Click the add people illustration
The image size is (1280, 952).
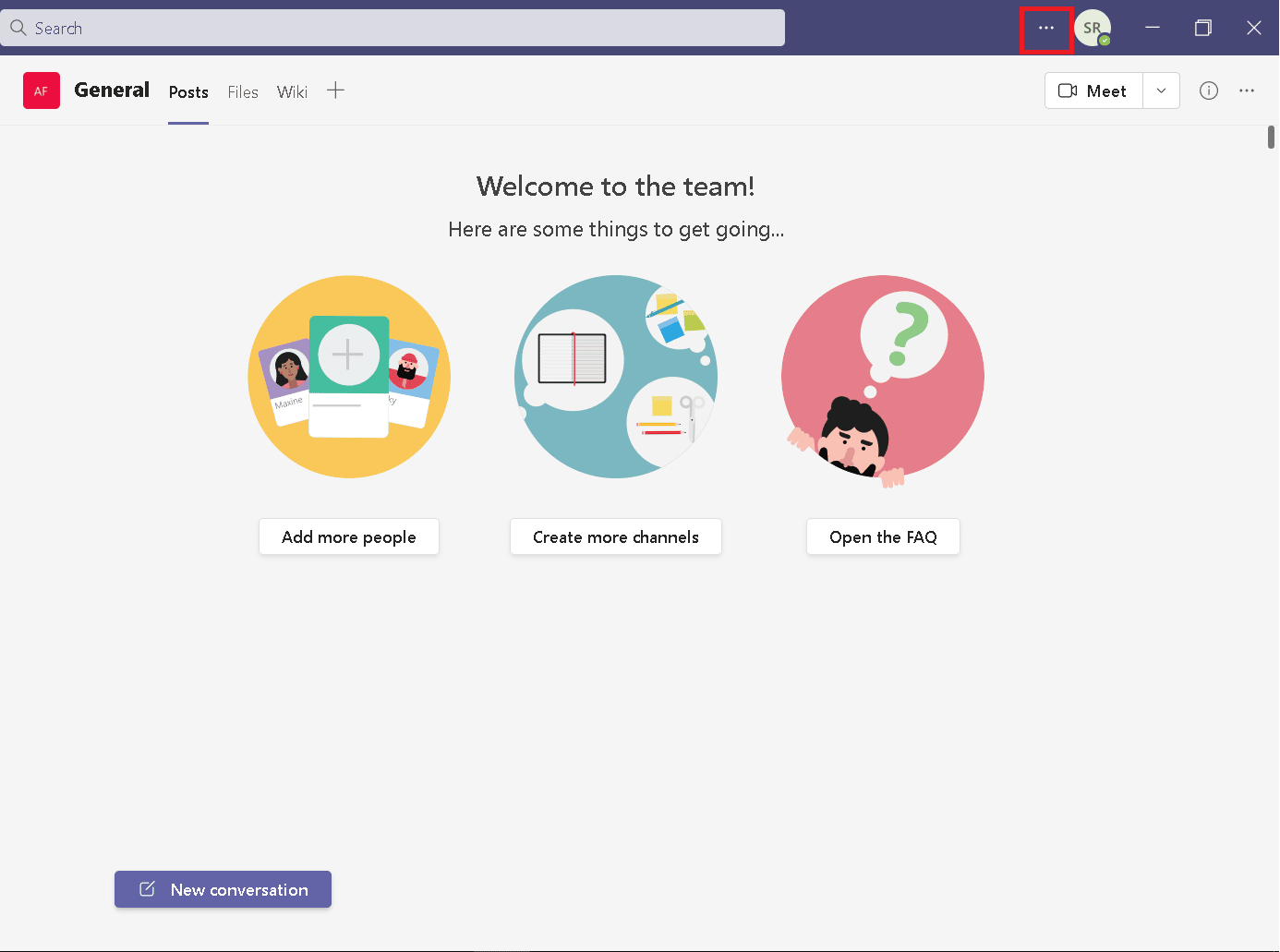tap(349, 377)
